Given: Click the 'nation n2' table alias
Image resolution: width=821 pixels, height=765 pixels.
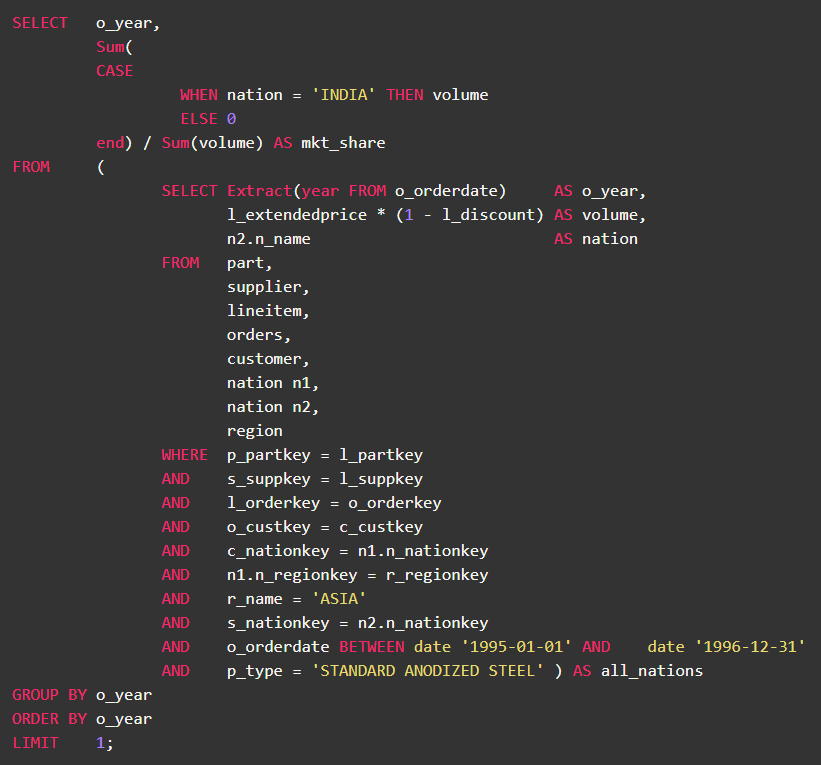Looking at the screenshot, I should point(269,407).
